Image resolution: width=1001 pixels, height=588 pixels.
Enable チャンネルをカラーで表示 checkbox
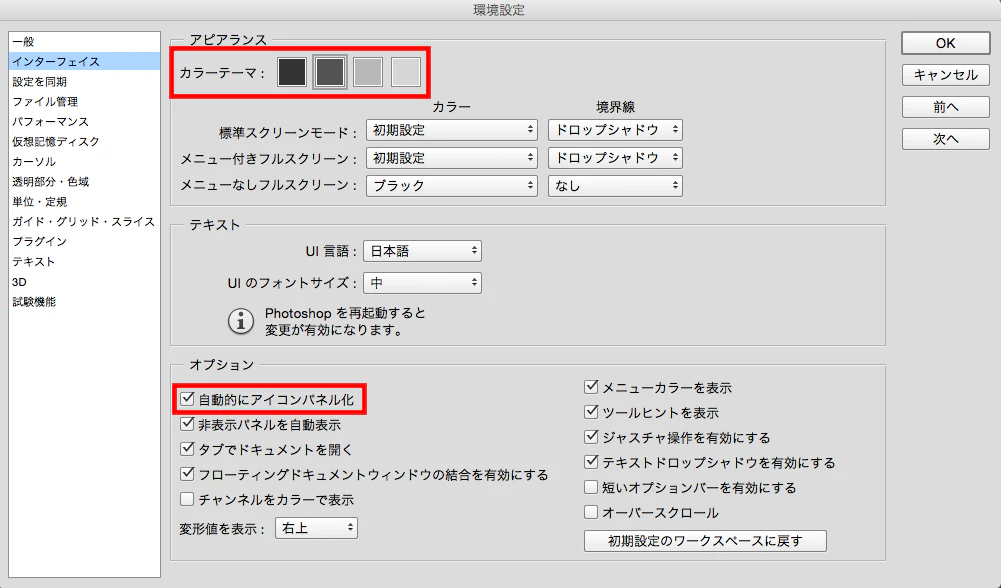click(x=187, y=499)
